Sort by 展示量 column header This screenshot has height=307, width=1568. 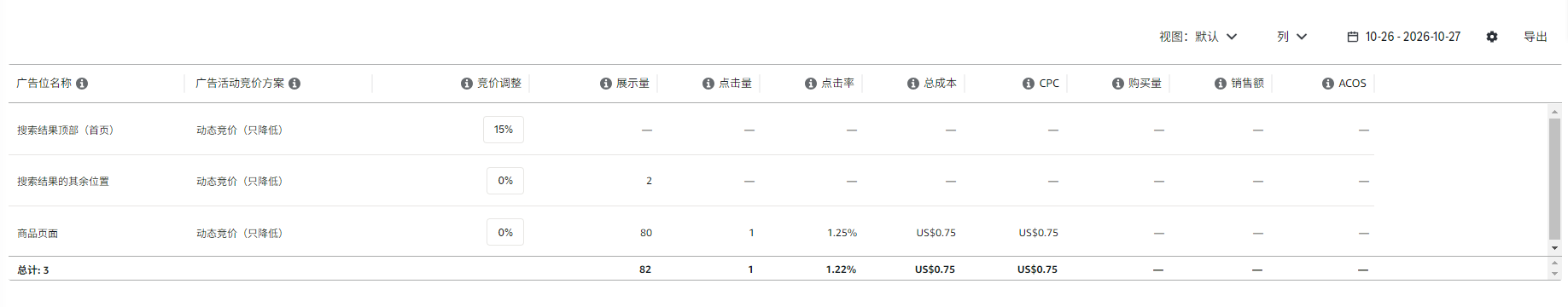632,84
